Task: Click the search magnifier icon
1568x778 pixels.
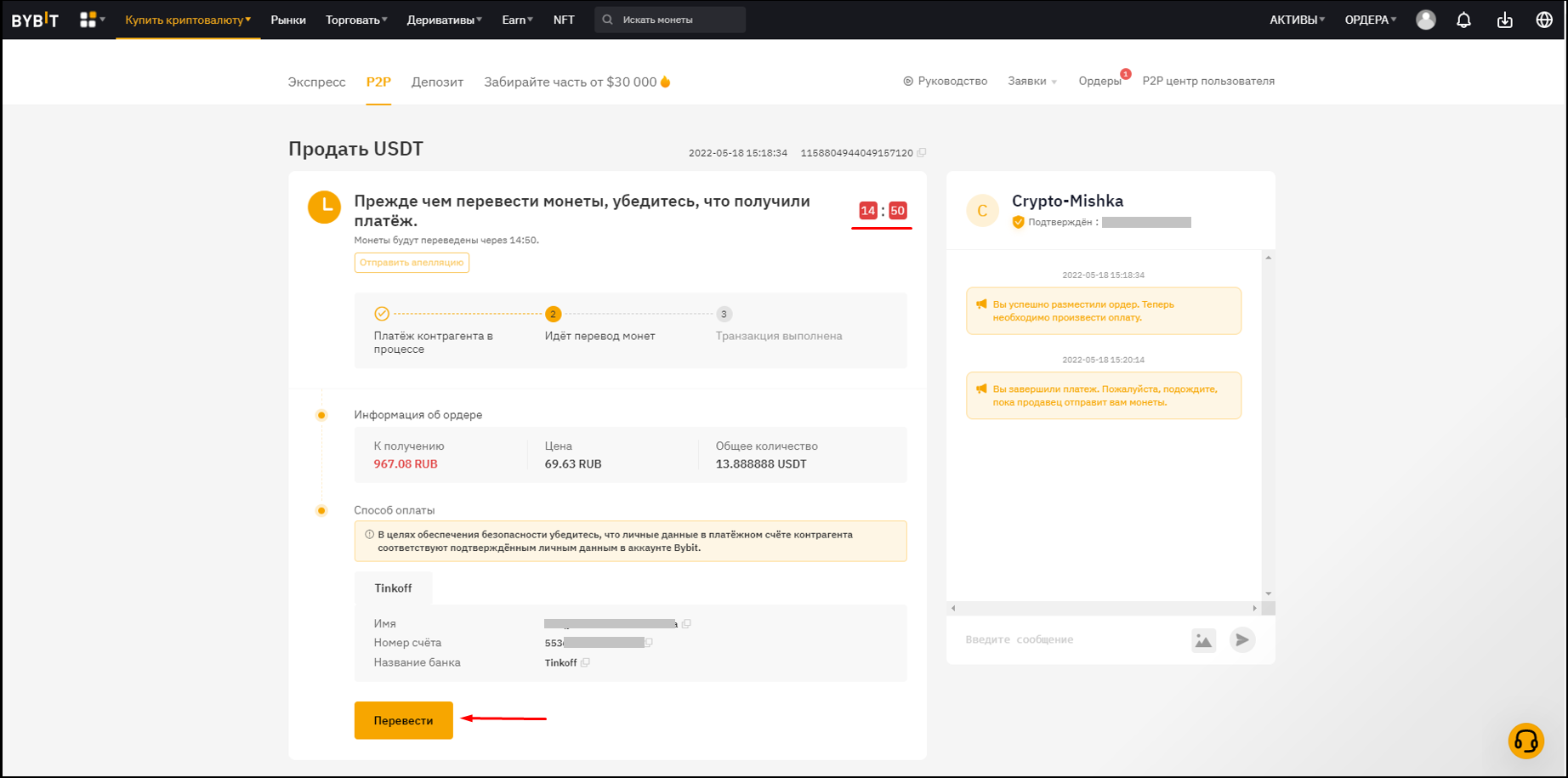Action: [608, 20]
